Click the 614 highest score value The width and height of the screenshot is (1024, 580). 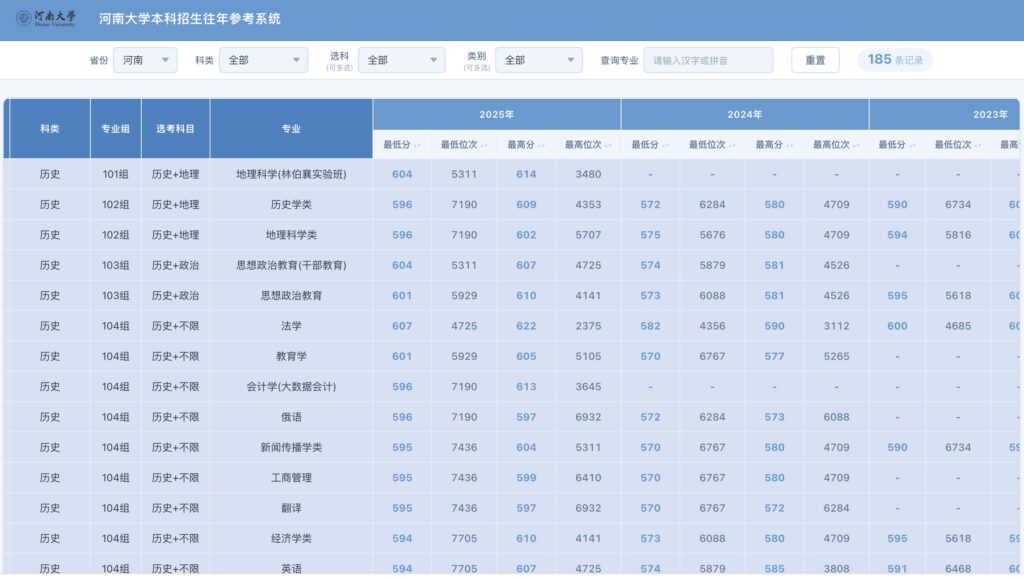click(x=526, y=174)
